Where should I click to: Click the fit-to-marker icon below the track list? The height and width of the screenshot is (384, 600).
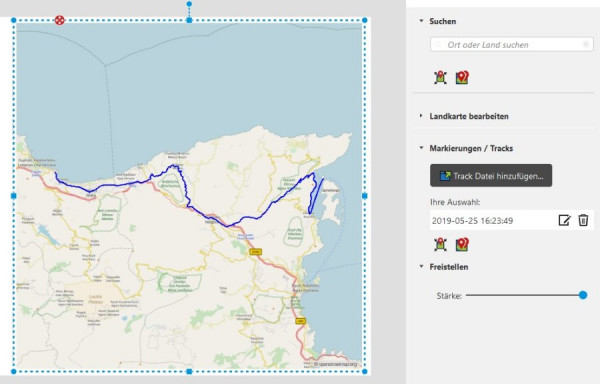tap(440, 244)
